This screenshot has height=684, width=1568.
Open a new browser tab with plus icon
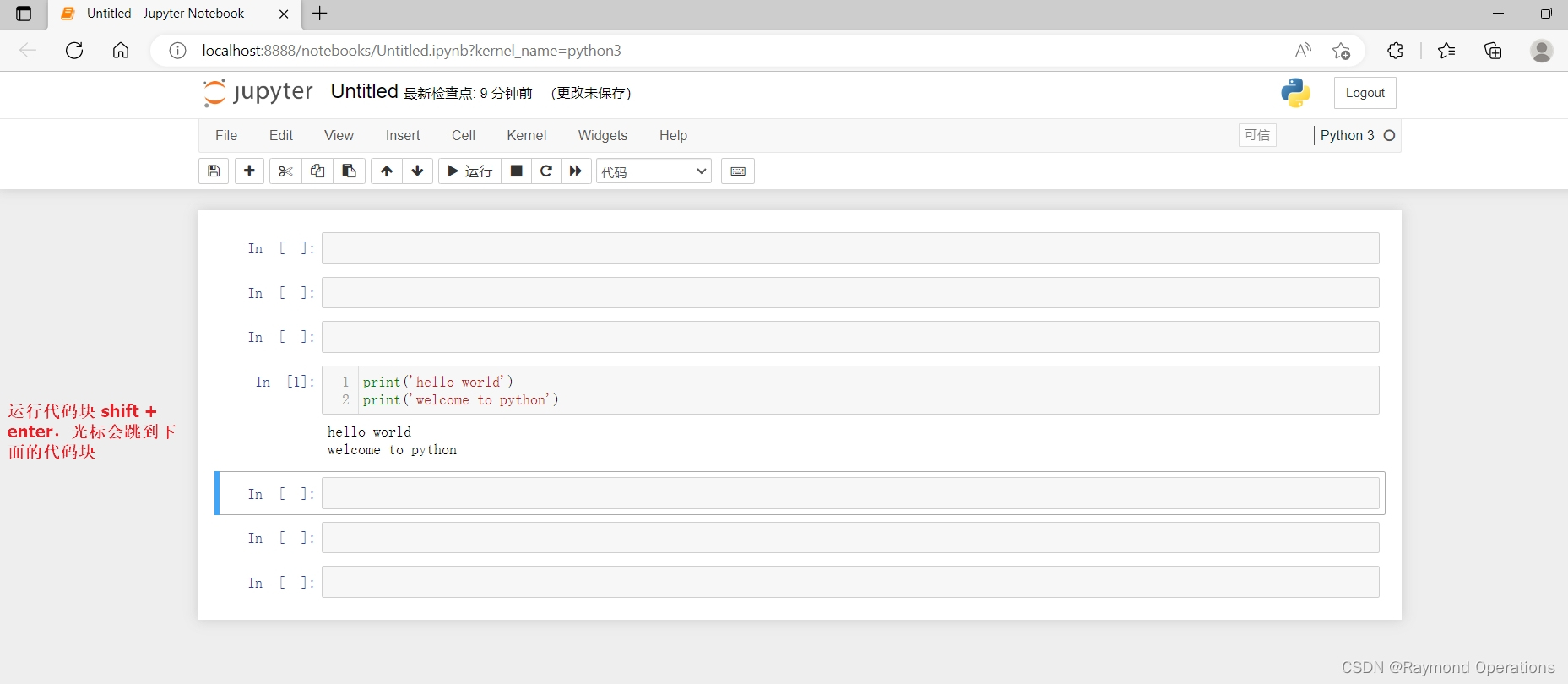[x=320, y=14]
